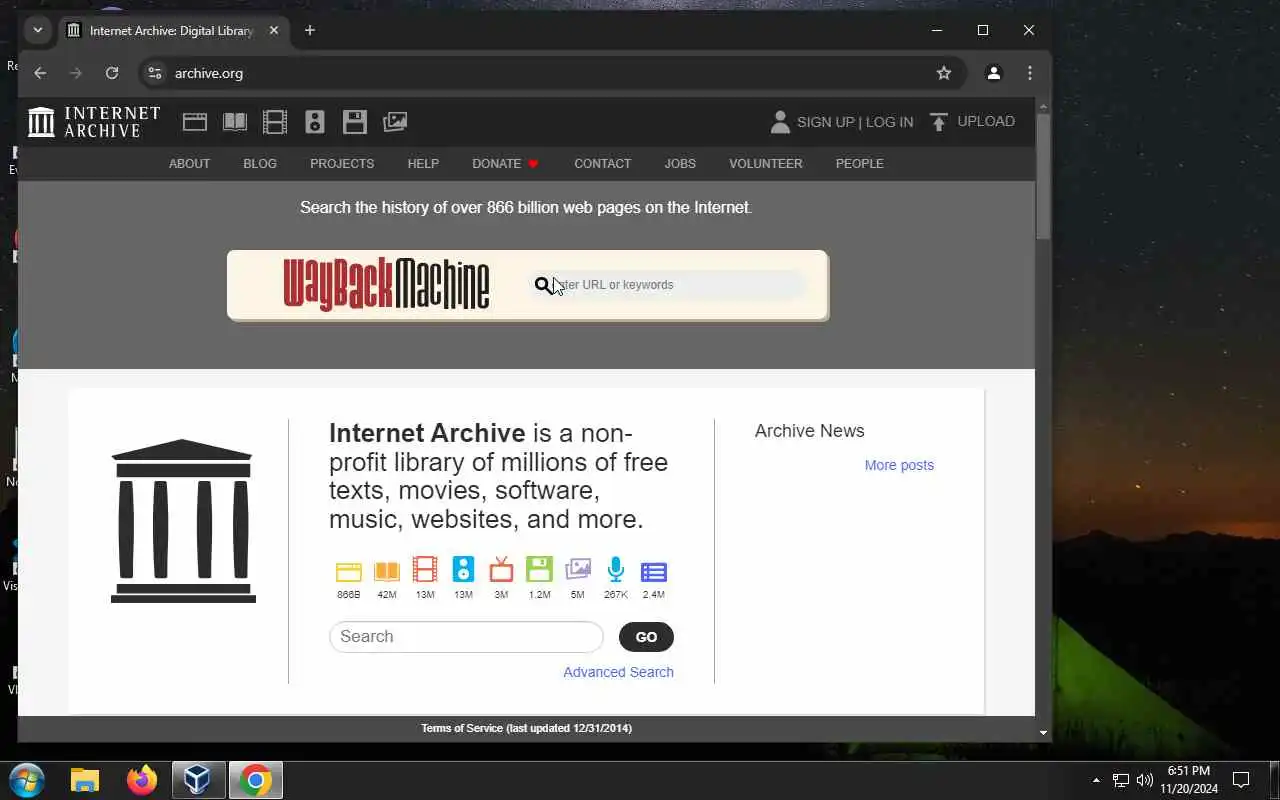The height and width of the screenshot is (800, 1280).
Task: Open the Video film icon in top nav
Action: (x=275, y=122)
